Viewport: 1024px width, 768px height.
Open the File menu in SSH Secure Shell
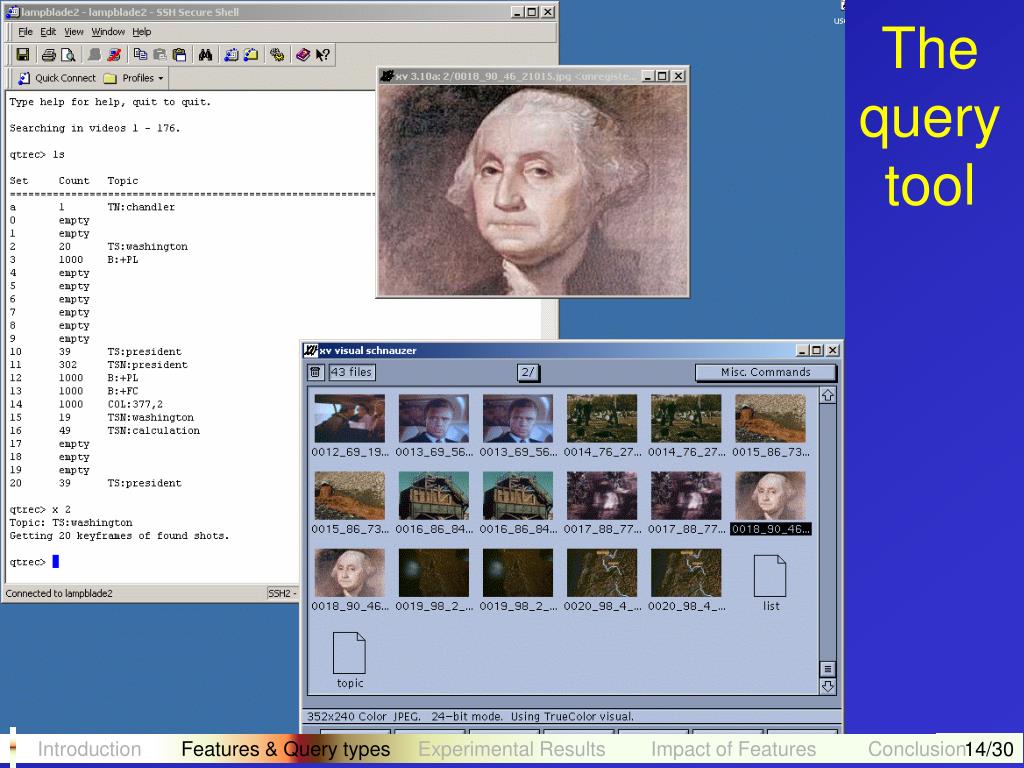25,31
